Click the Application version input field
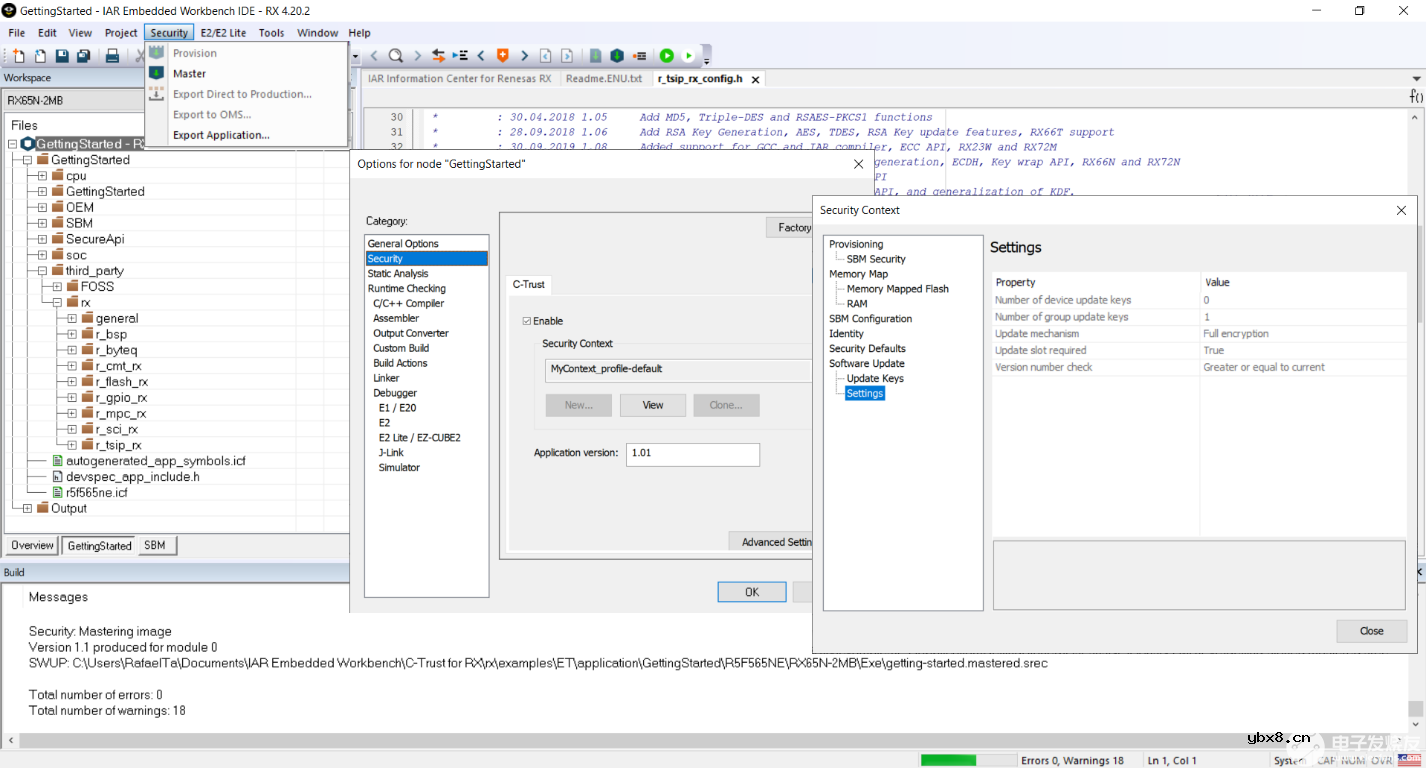 (693, 454)
